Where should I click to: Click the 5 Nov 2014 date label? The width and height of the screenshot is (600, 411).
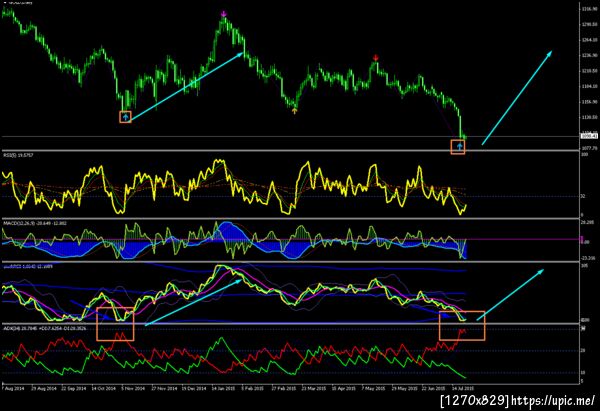[x=133, y=388]
